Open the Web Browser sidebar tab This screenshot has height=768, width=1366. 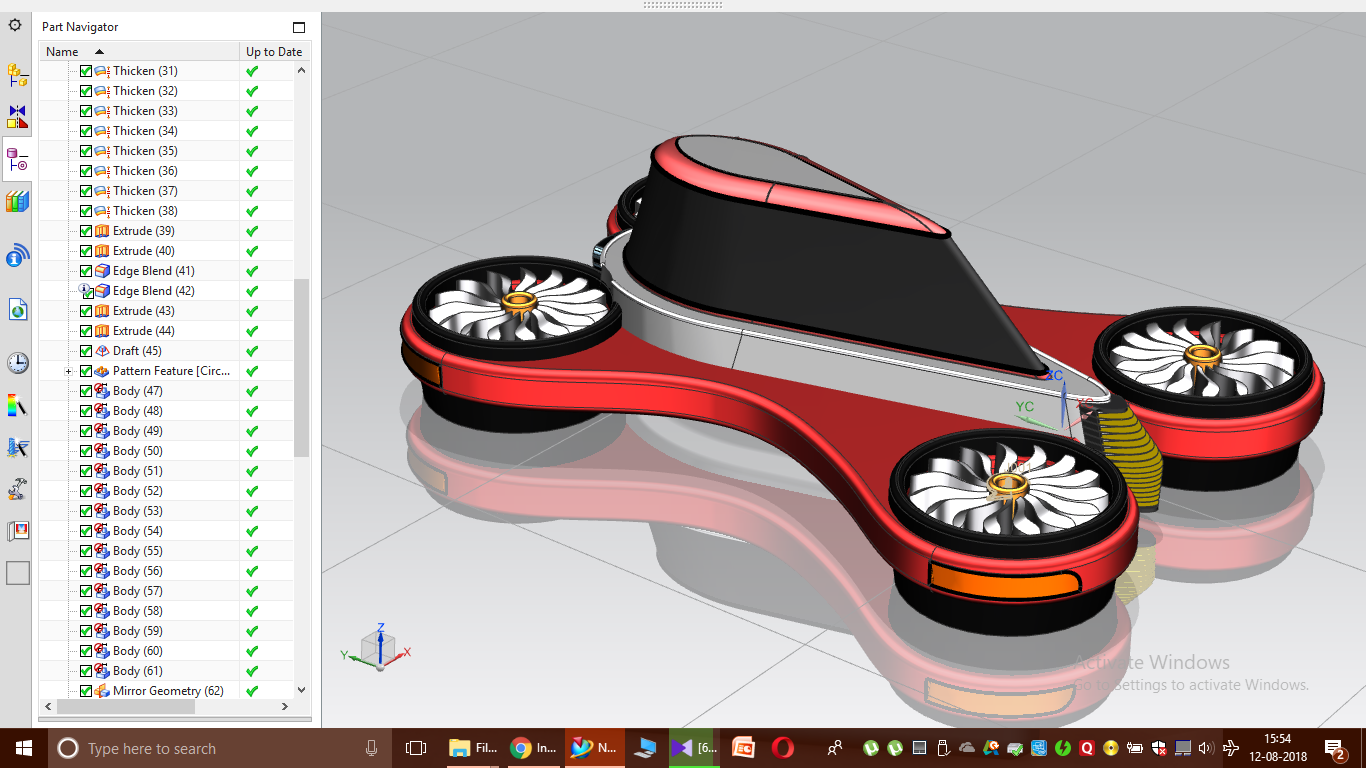[x=17, y=310]
